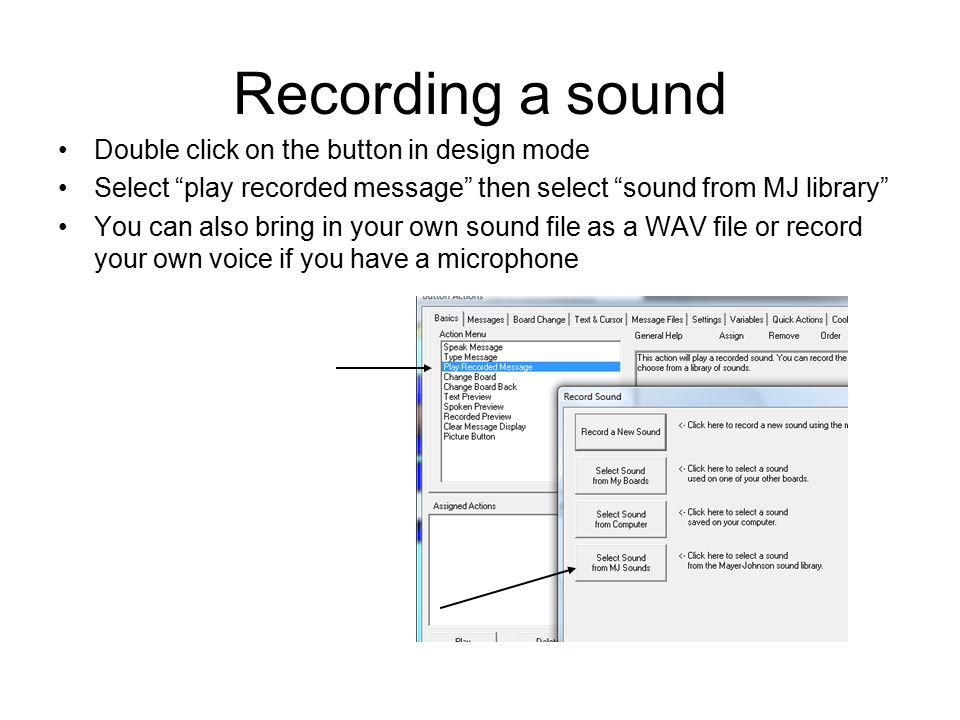
Task: Open the Message Files tab
Action: 657,320
